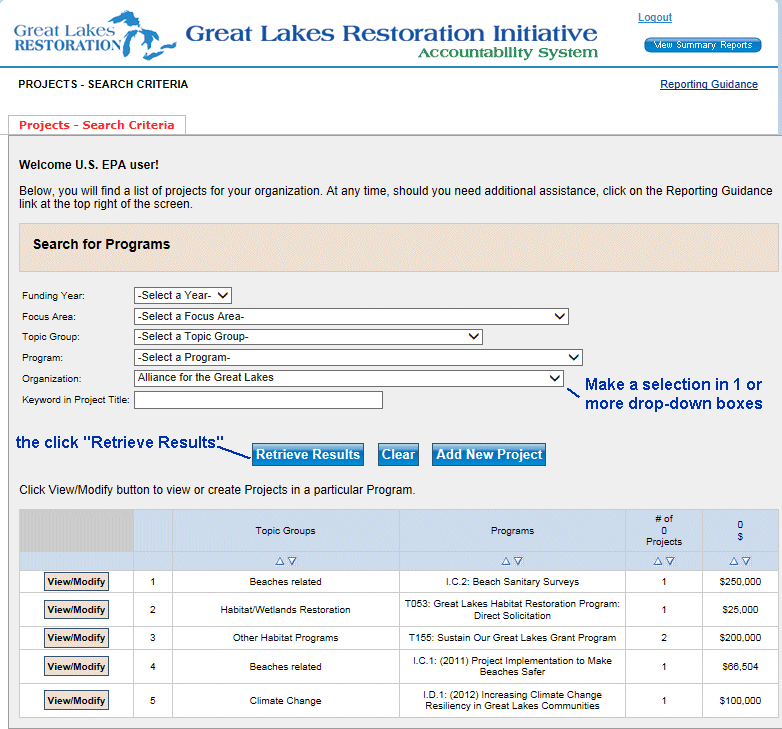Sort # of Projects column ascending triangle
Image resolution: width=782 pixels, height=729 pixels.
click(x=658, y=561)
